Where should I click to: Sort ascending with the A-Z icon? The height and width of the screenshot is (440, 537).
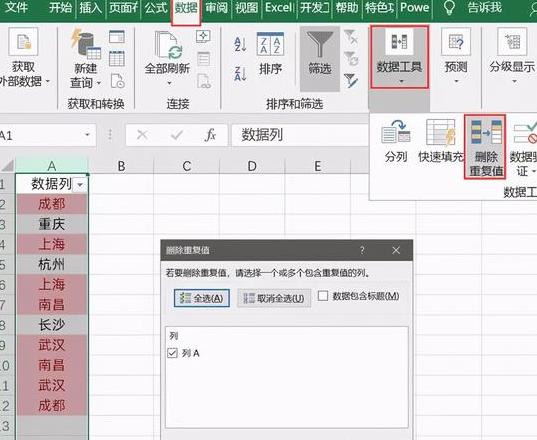tap(240, 45)
